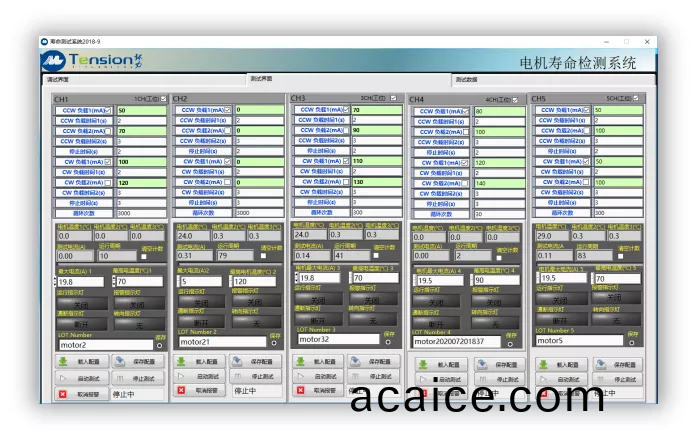Toggle CH1 CCW 负载1(mA) checkbox
Viewport: 697px width, 441px height.
[108, 110]
